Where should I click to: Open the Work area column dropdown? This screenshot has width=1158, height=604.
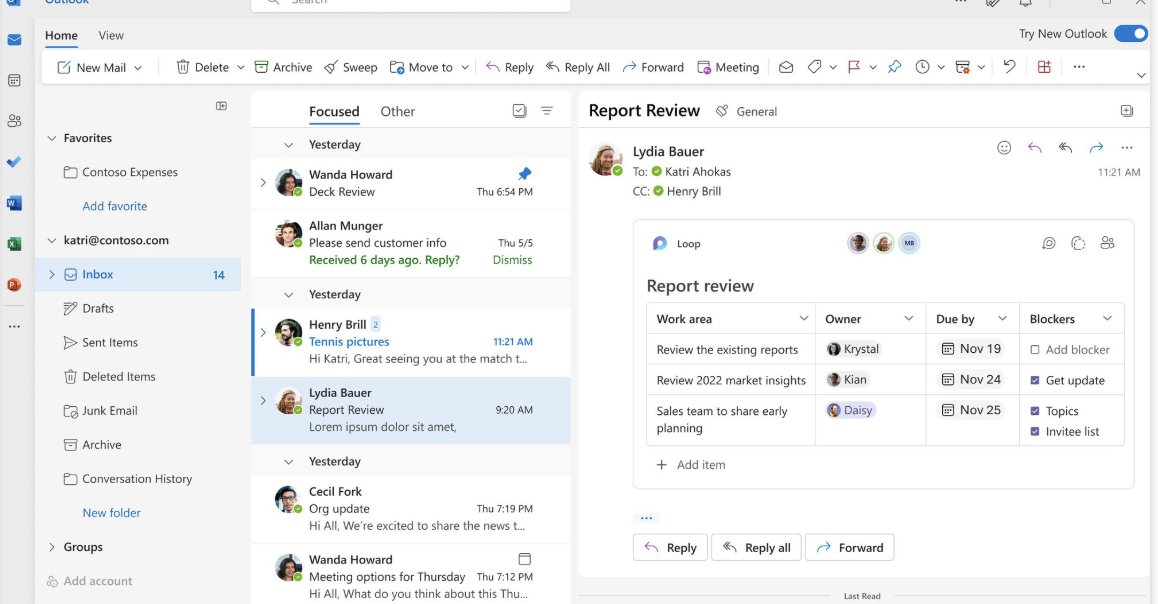pyautogui.click(x=806, y=318)
